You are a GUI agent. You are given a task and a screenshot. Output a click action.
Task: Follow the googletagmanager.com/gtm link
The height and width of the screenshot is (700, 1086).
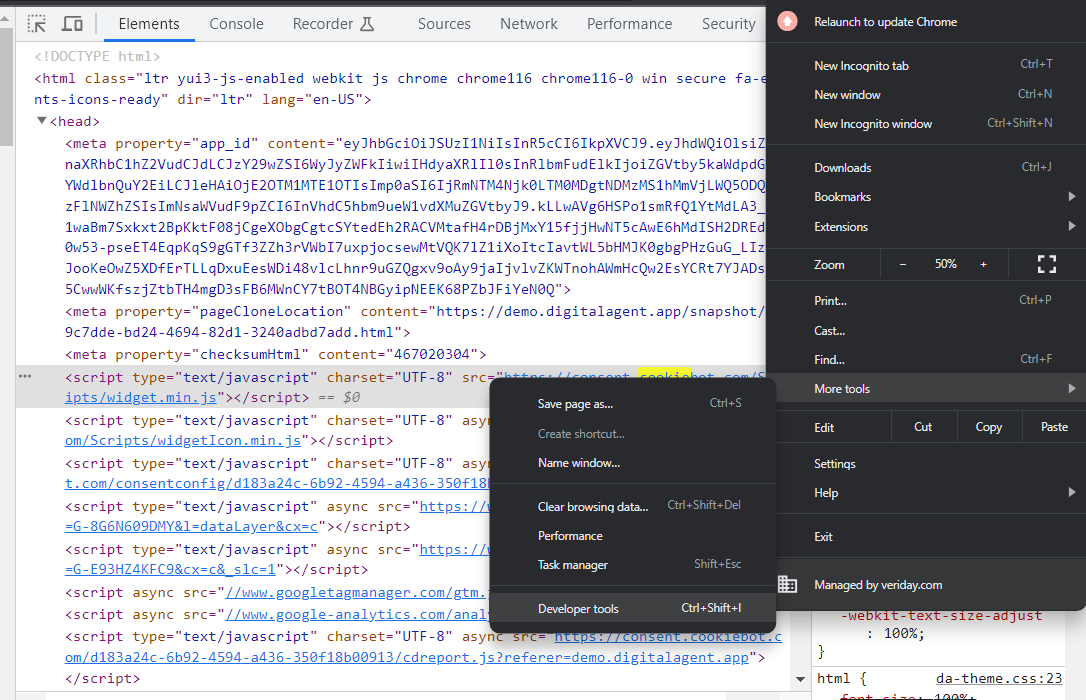[357, 592]
